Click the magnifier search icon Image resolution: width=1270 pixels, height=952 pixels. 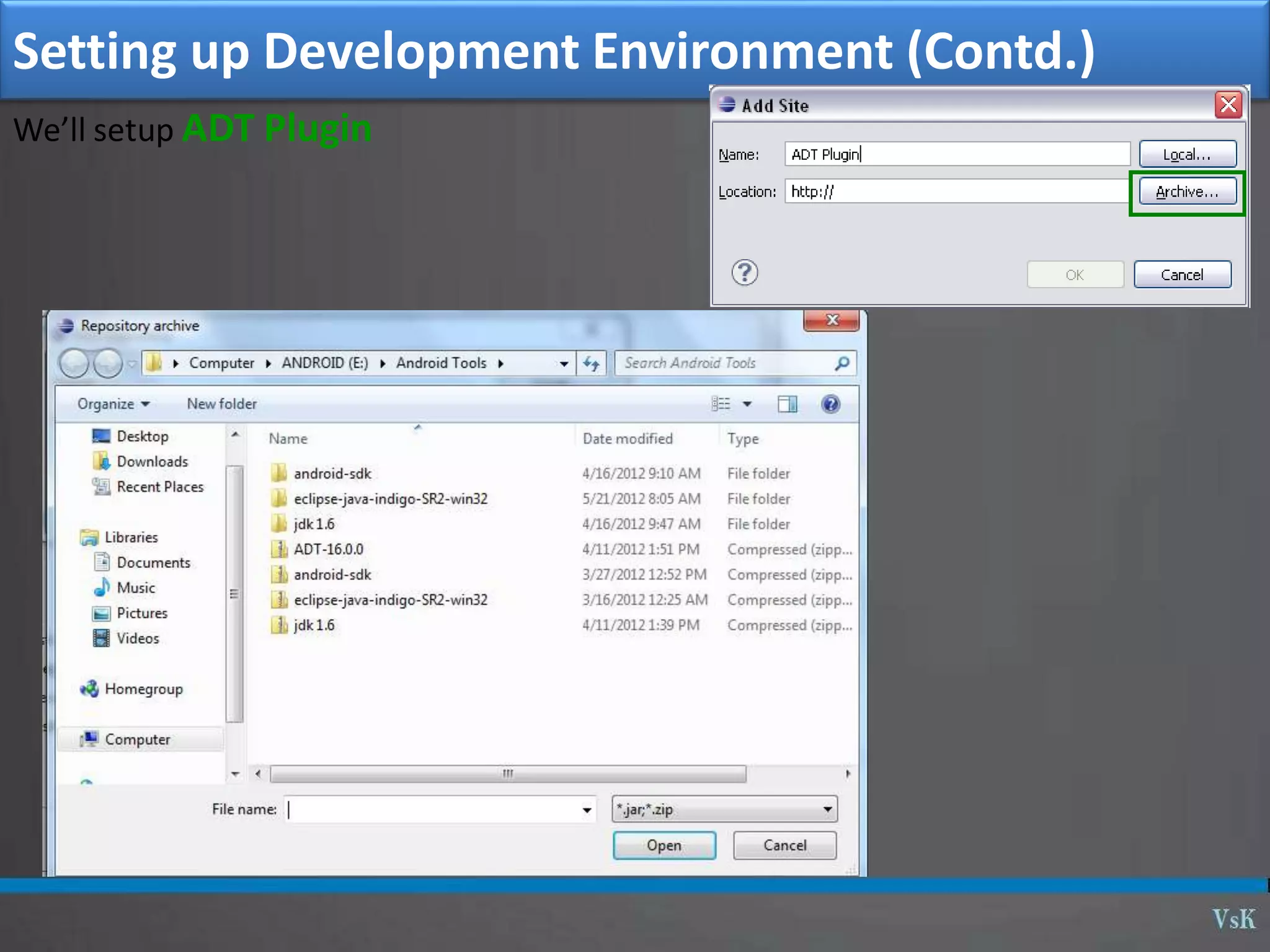point(841,363)
